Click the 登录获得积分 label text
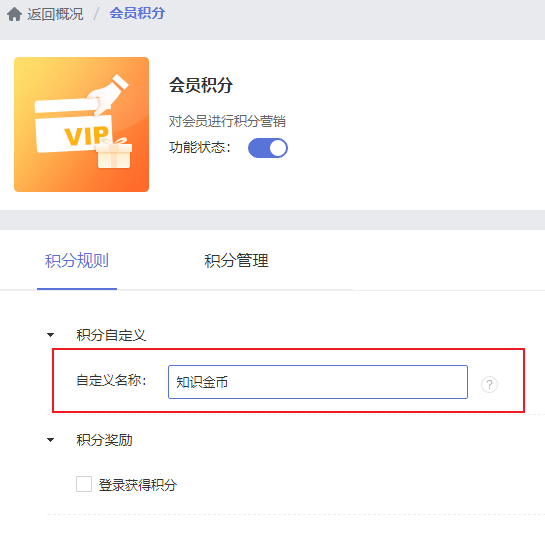545x543 pixels. click(x=138, y=485)
